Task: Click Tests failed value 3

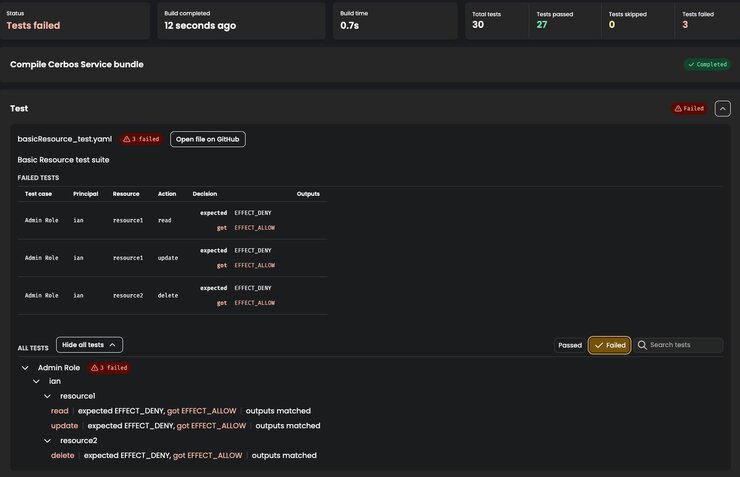Action: click(x=685, y=25)
